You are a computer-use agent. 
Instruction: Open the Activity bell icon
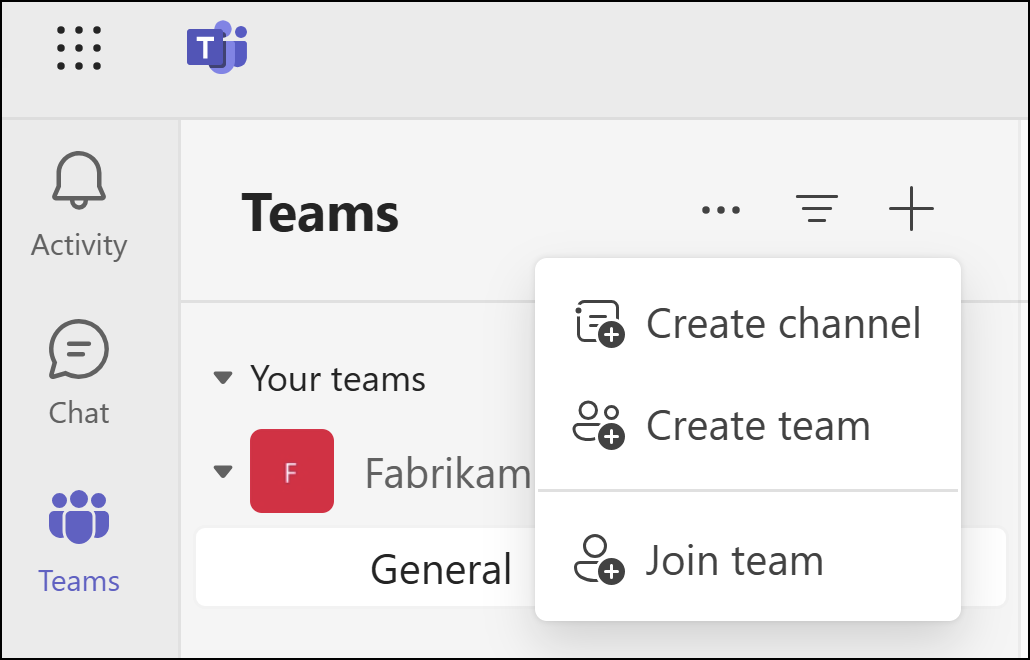point(78,180)
